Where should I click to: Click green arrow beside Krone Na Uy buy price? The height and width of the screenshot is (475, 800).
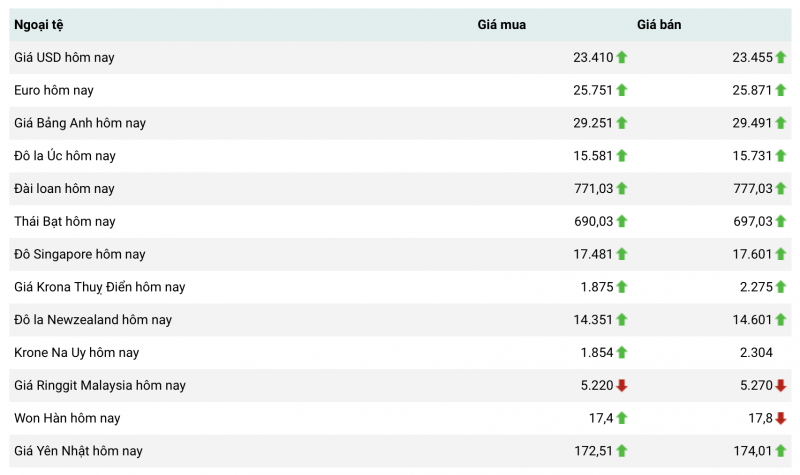click(622, 353)
